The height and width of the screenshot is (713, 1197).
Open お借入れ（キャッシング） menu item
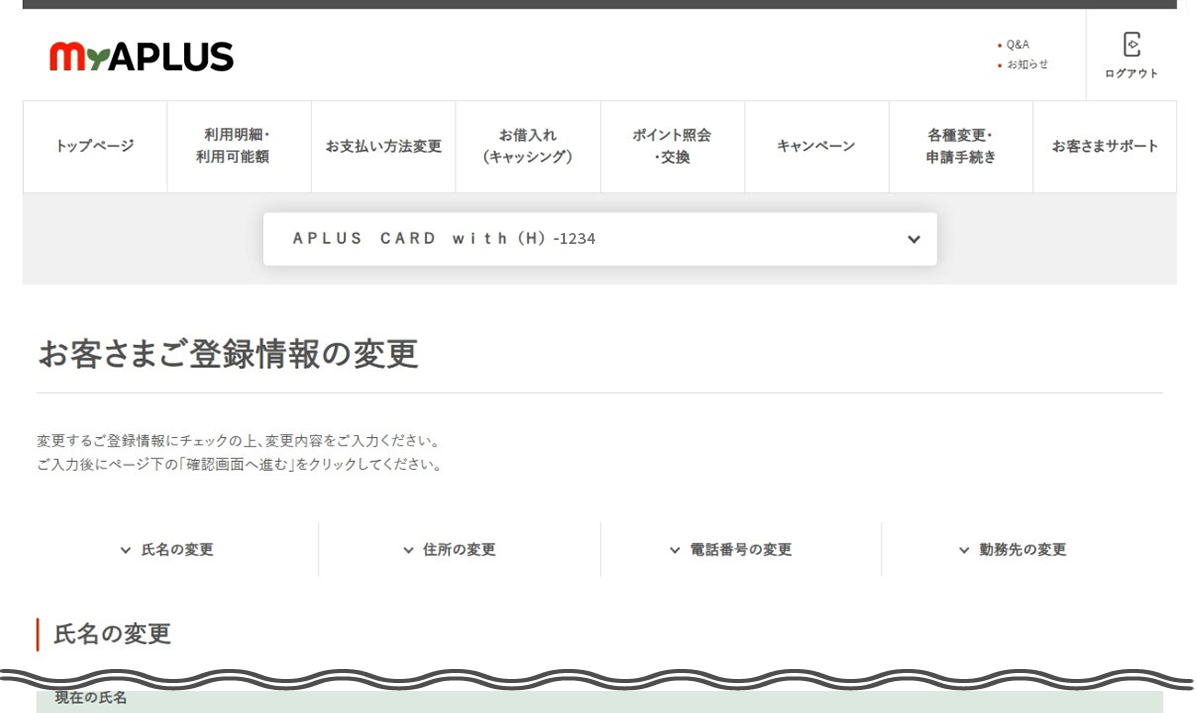(527, 146)
